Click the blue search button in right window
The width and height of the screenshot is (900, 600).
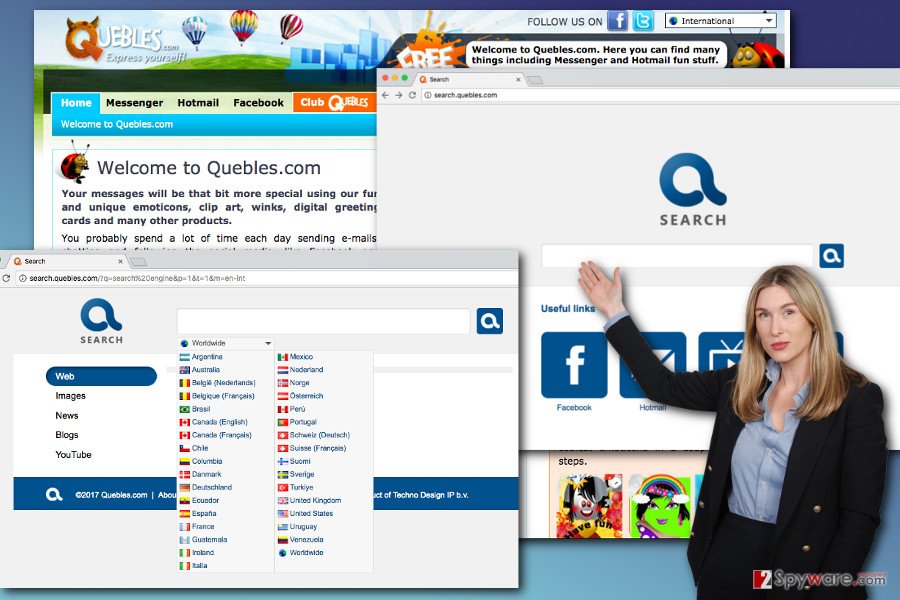(831, 256)
